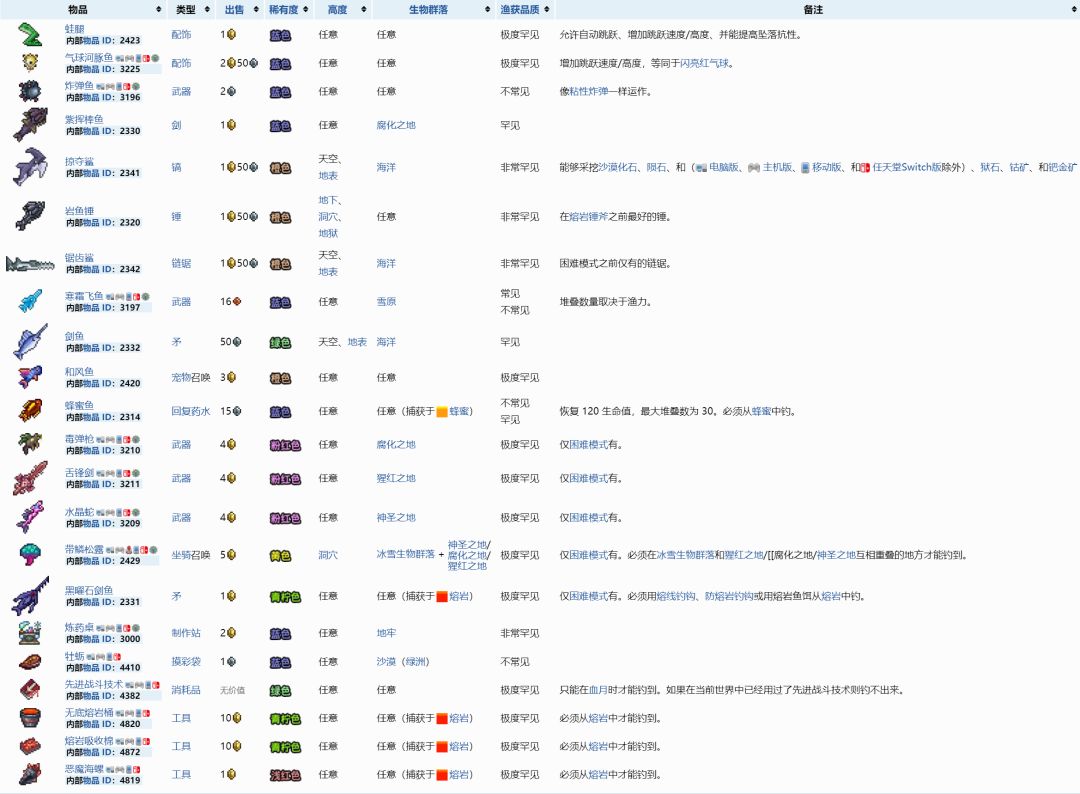Click the 岩鱼锤 rockfish hammer icon
This screenshot has height=794, width=1080.
tap(30, 216)
